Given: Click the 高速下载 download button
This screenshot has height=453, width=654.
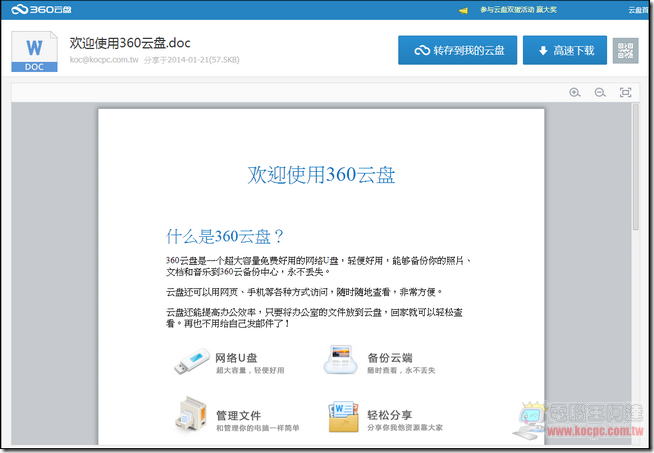Looking at the screenshot, I should pos(565,50).
